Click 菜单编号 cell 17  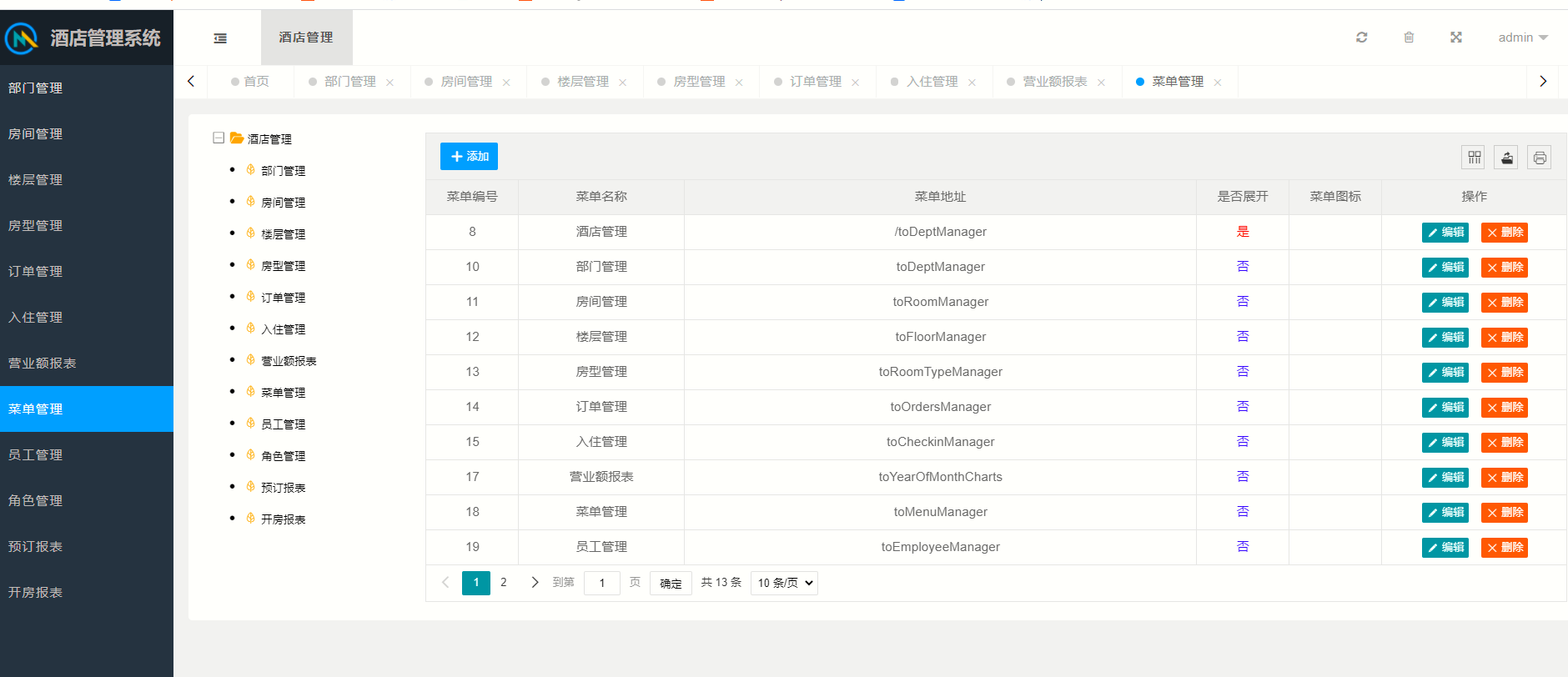472,477
